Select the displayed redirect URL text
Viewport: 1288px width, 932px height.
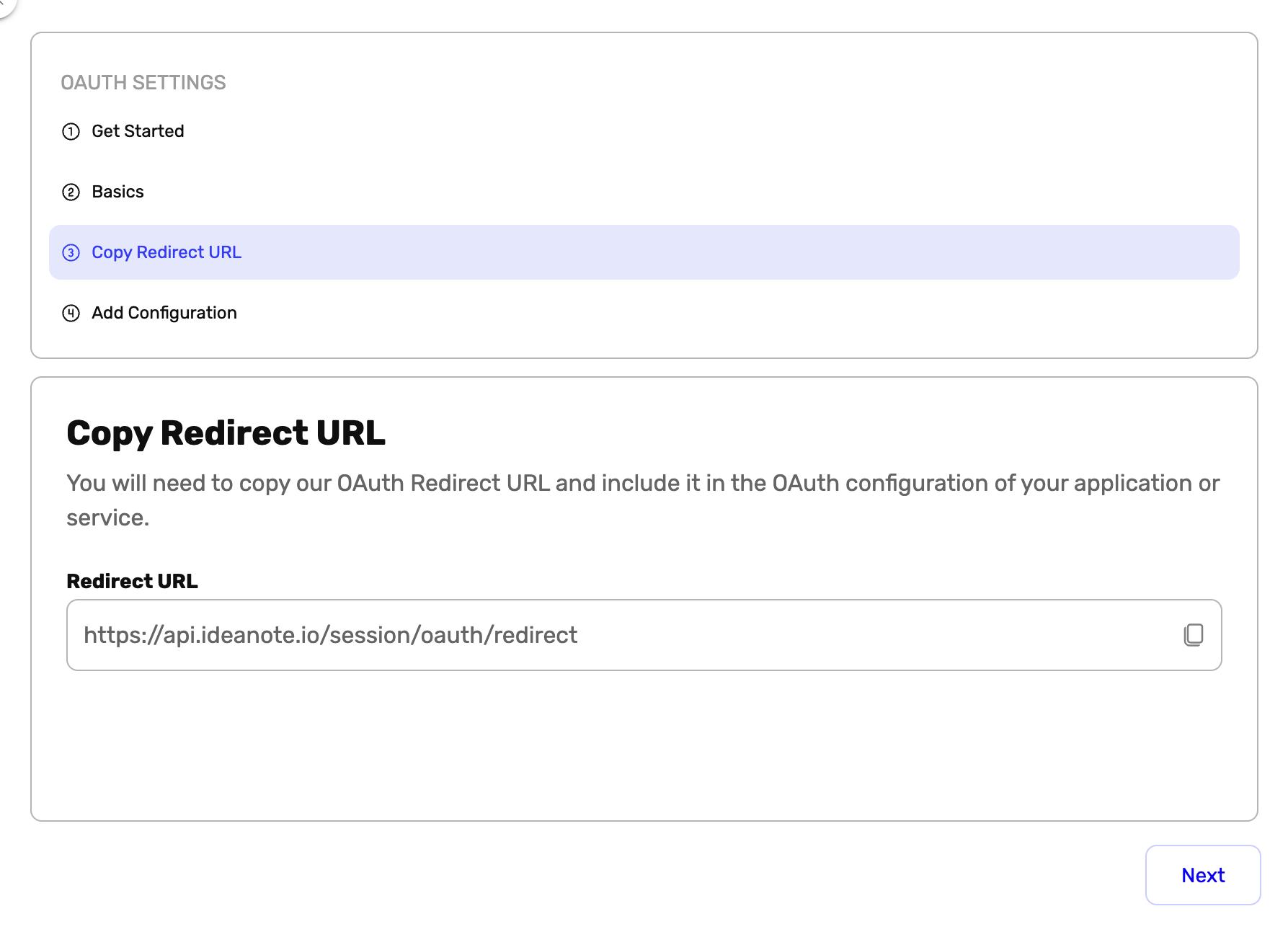tap(331, 635)
